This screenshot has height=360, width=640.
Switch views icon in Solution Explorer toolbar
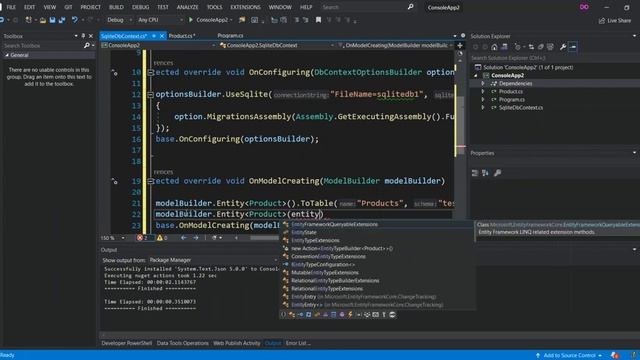point(504,47)
